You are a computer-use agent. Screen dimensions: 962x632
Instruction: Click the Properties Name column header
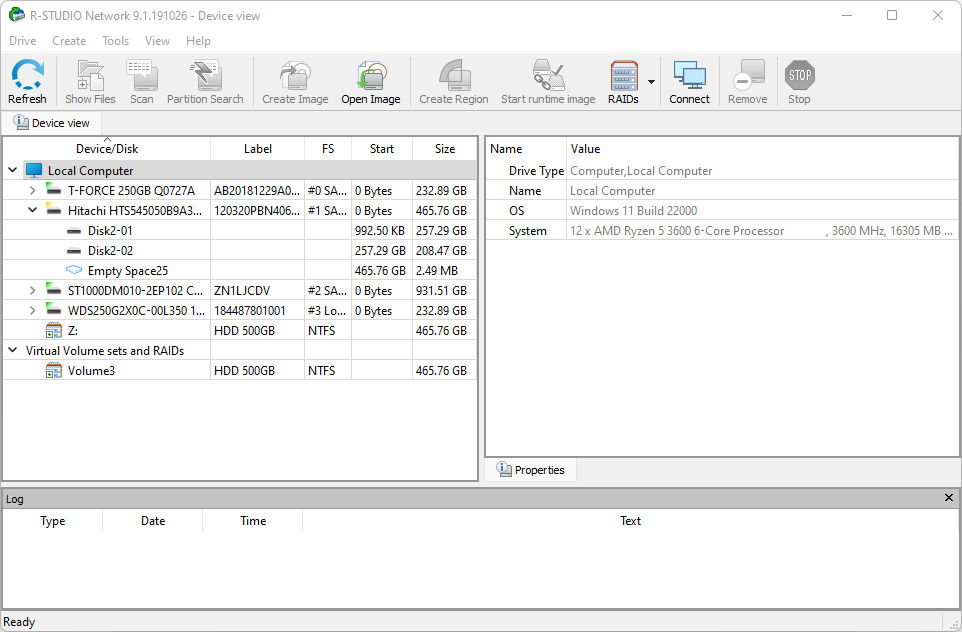point(506,148)
